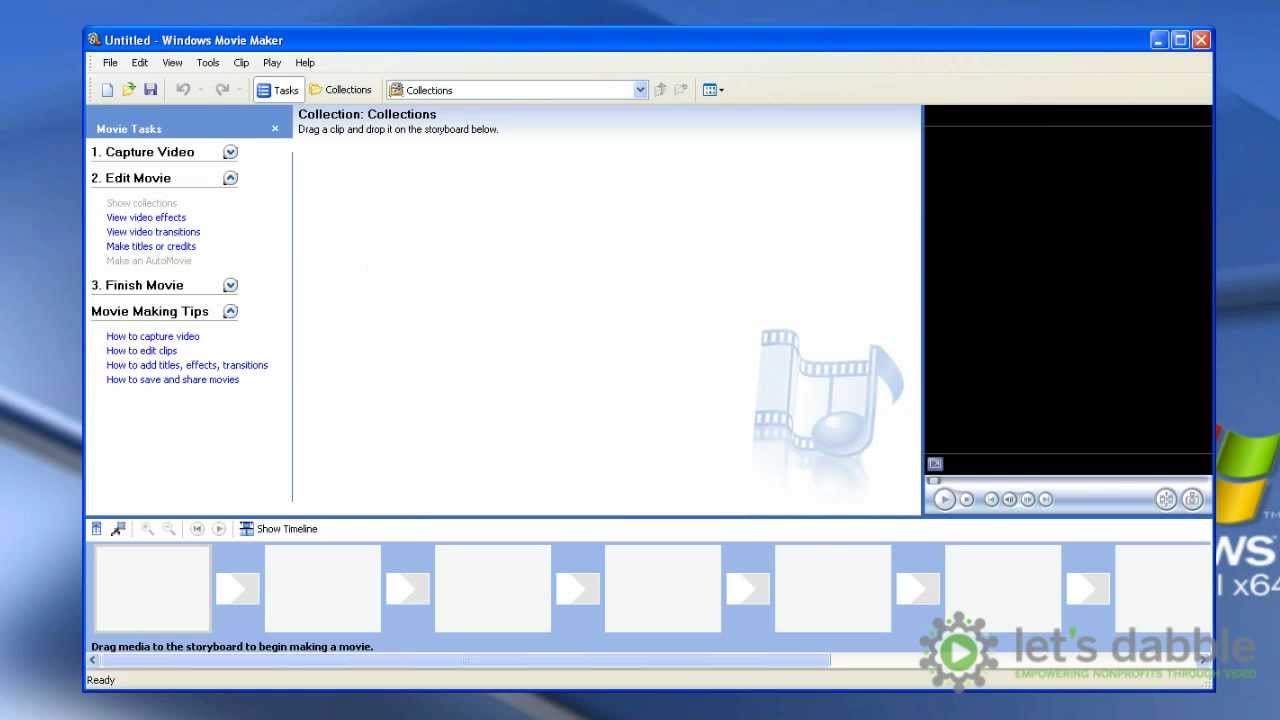Open How to save and share movies
The height and width of the screenshot is (720, 1280).
173,380
